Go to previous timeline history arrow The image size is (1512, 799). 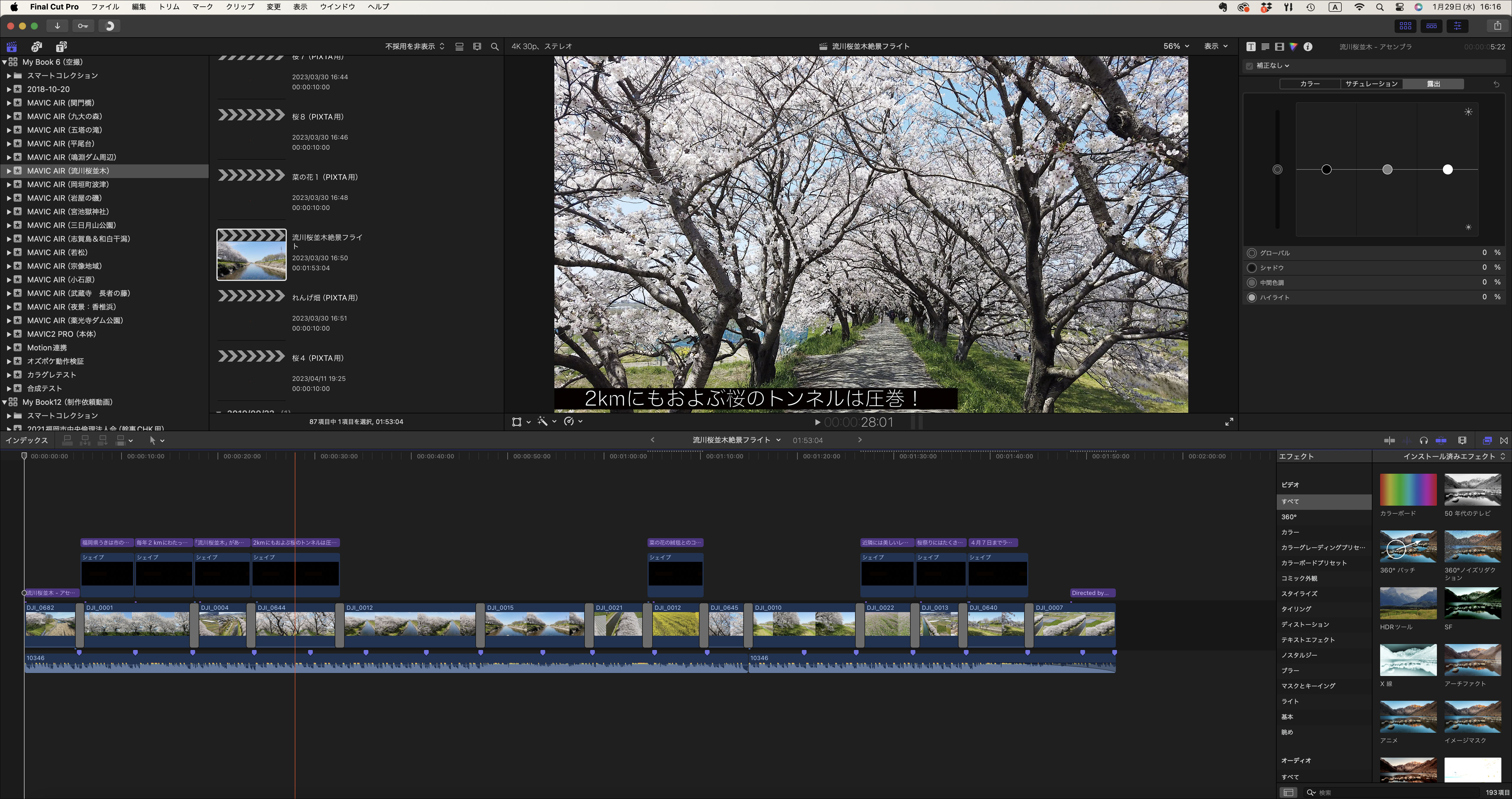coord(652,440)
